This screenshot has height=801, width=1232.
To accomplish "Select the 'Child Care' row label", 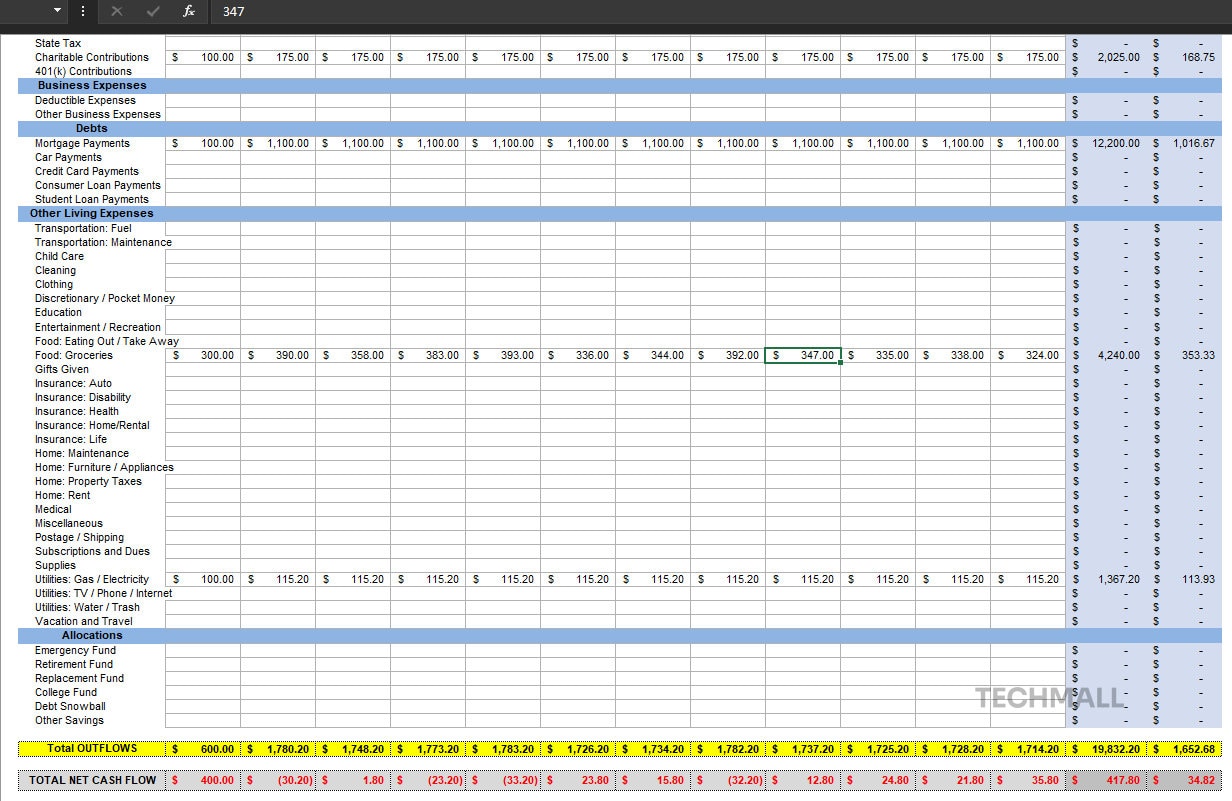I will [59, 256].
